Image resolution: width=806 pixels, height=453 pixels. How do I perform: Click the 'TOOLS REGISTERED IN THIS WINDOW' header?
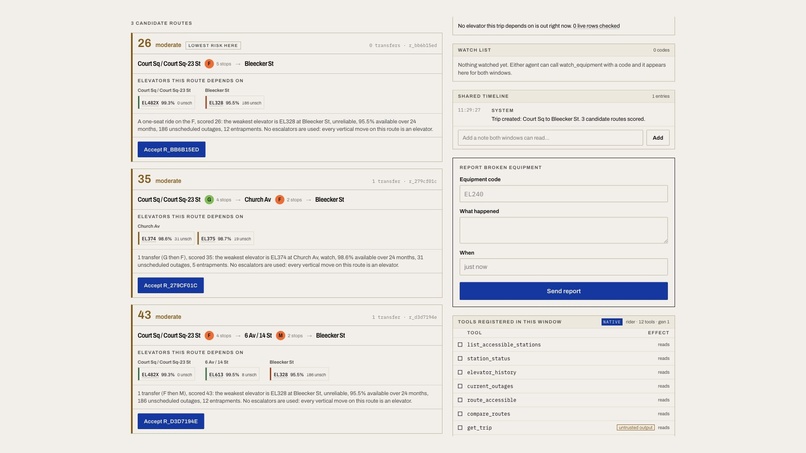[510, 322]
